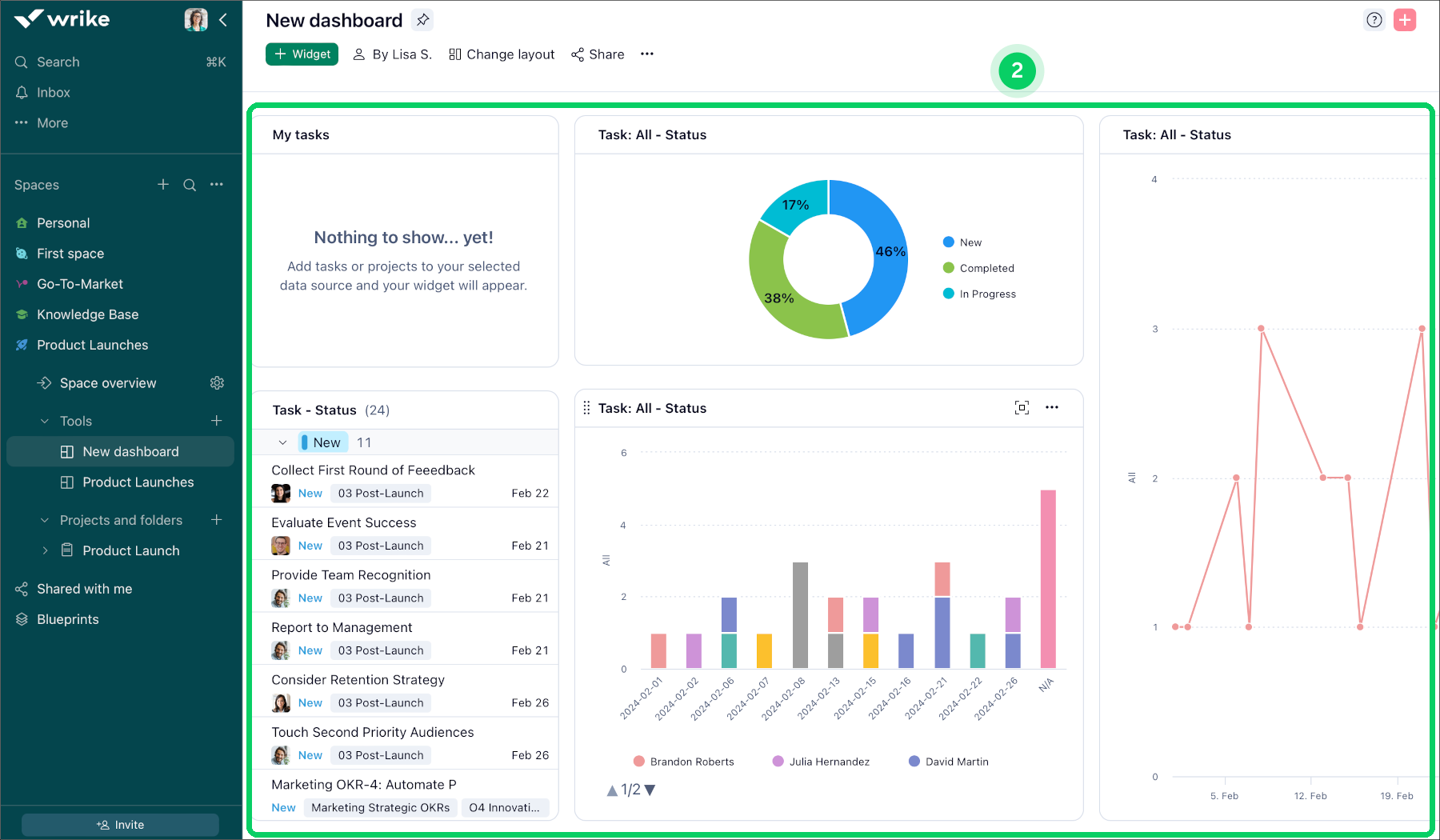Click the Completed legend swatch on the donut chart
The image size is (1440, 840).
(948, 268)
